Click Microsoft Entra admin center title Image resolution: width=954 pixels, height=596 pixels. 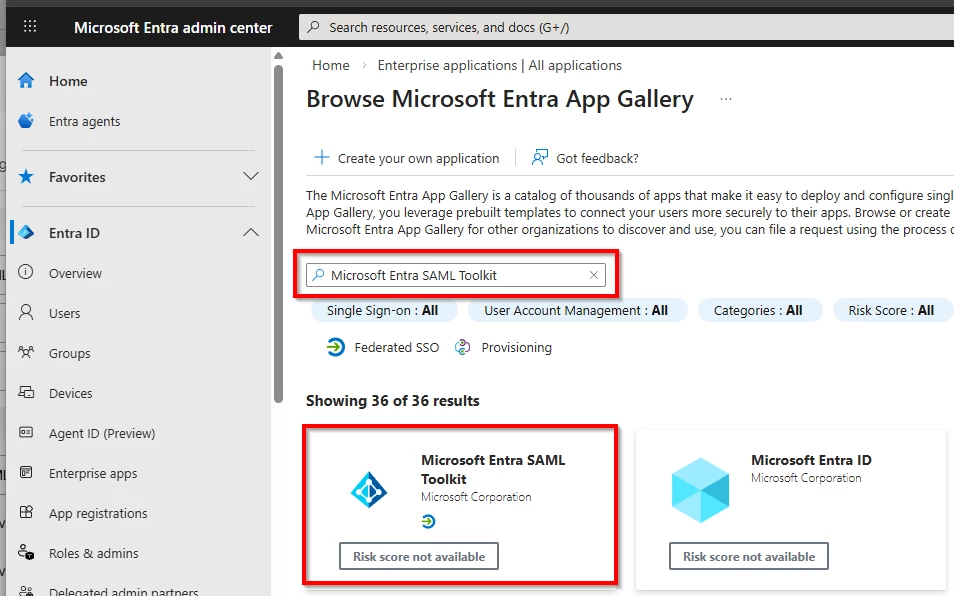(x=173, y=27)
